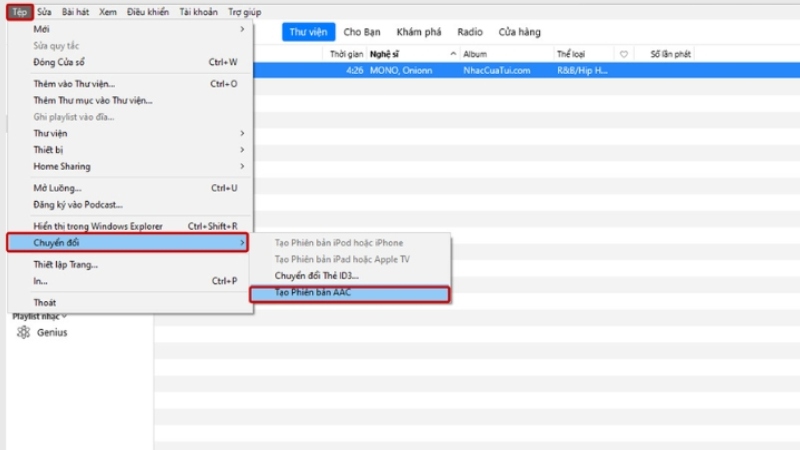The image size is (800, 450).
Task: Click the Genius atom icon in sidebar
Action: click(23, 332)
